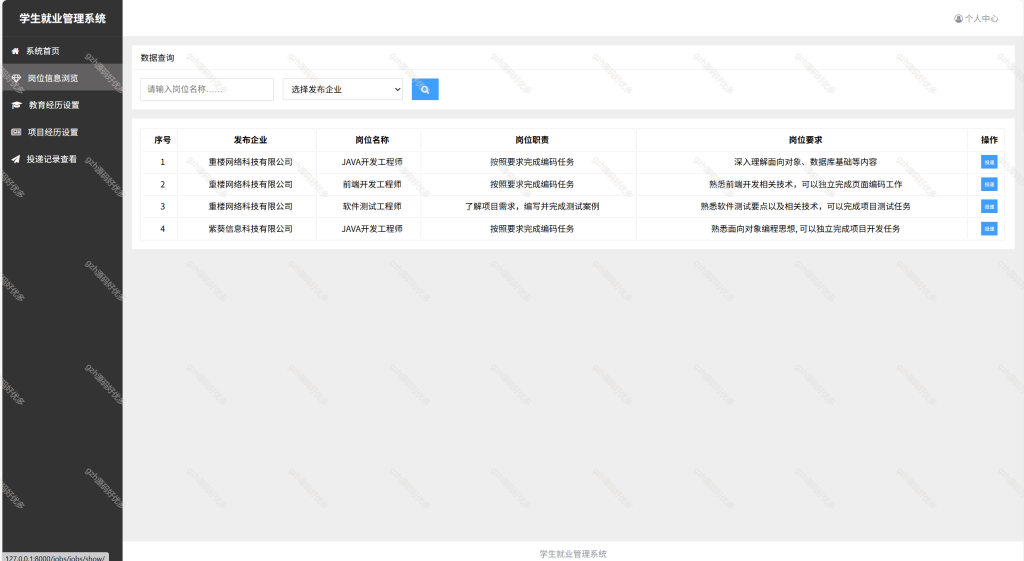1024x561 pixels.
Task: Click 深入理解面向对象、数据库基础等内容 cell
Action: point(805,162)
